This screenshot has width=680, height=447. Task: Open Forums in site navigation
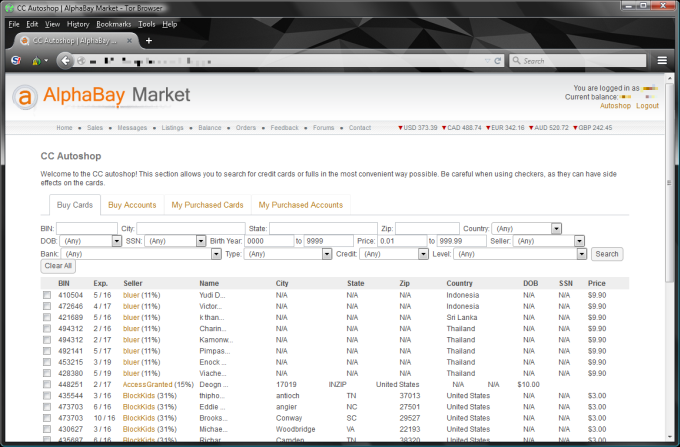tap(324, 128)
